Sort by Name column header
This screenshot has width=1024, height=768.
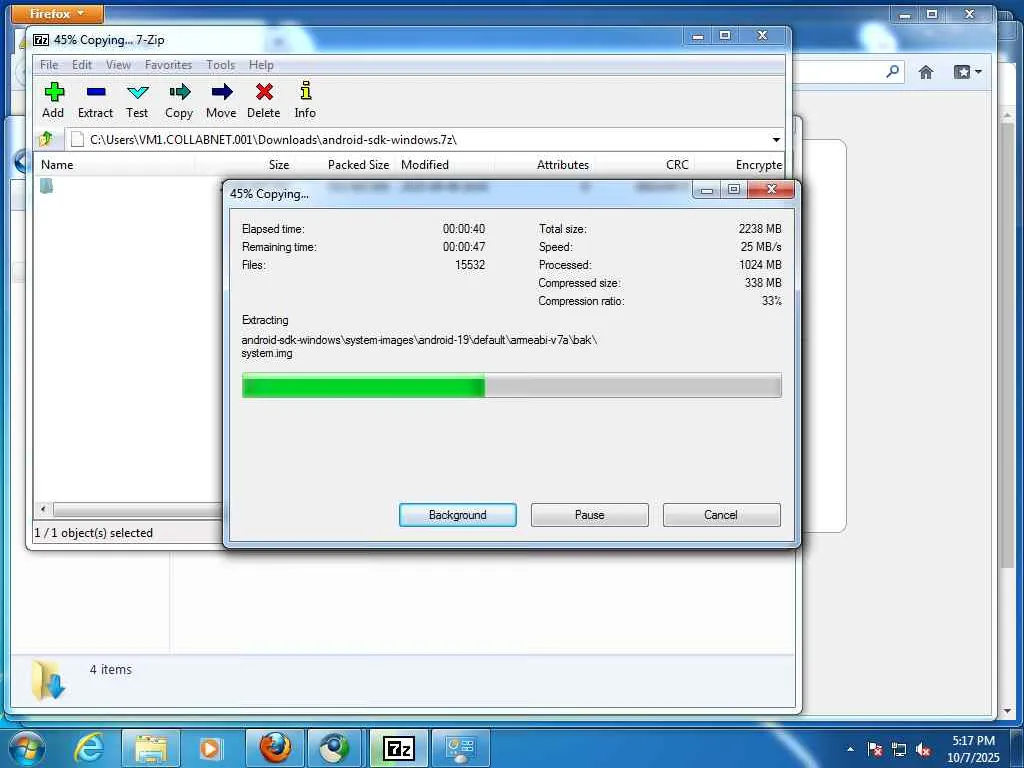[x=115, y=165]
